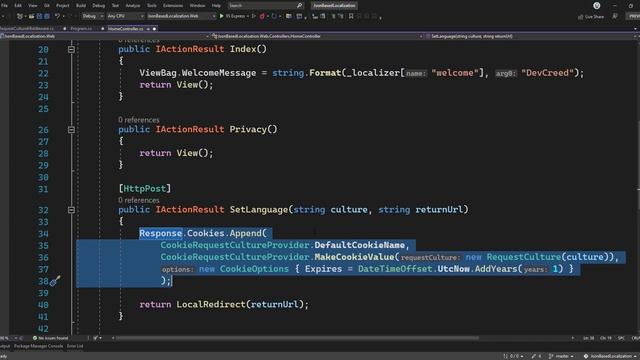This screenshot has height=360, width=640.
Task: Click the pending changes pencil icon in status bar
Action: tap(536, 356)
